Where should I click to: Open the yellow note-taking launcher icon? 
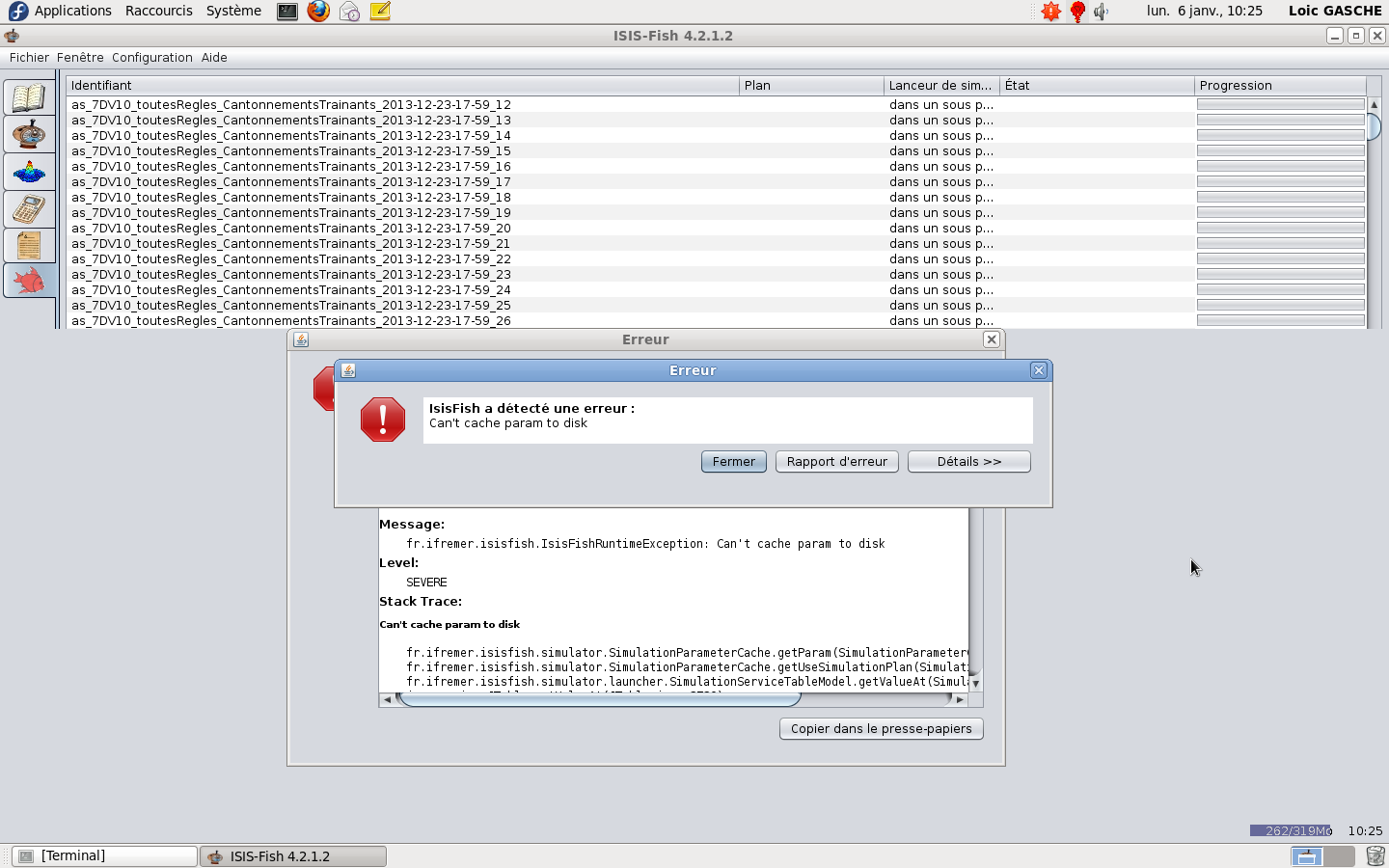pos(380,12)
